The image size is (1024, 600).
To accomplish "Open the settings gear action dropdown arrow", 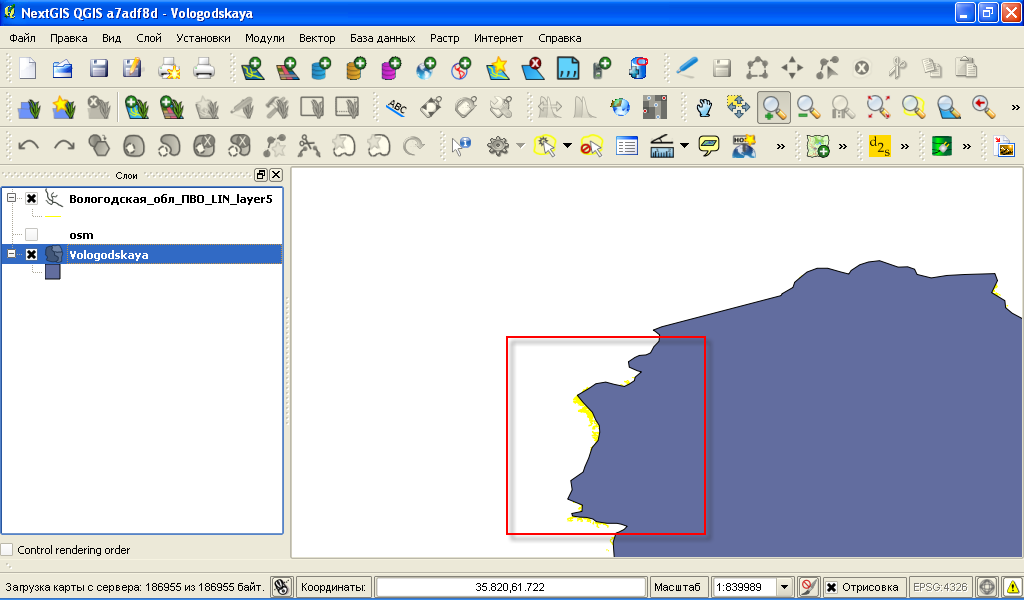I will pyautogui.click(x=520, y=146).
